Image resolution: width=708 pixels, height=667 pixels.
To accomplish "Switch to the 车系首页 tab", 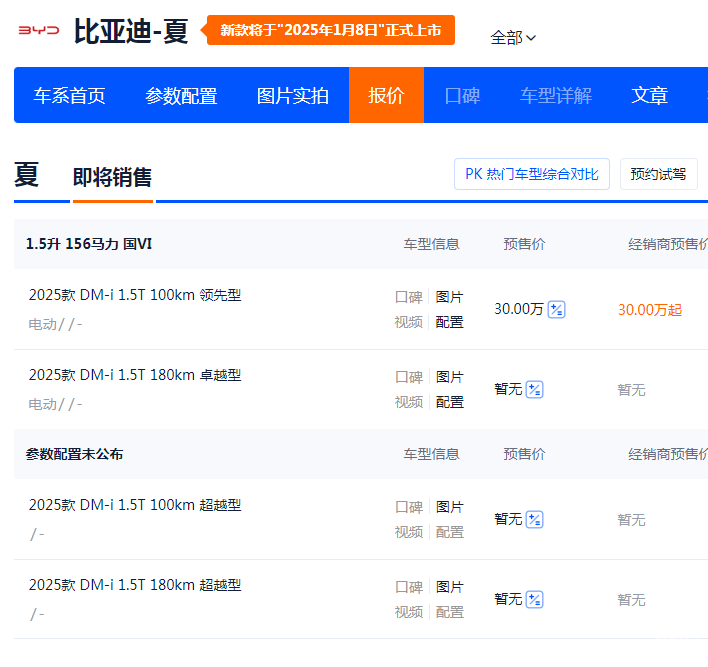I will 69,96.
